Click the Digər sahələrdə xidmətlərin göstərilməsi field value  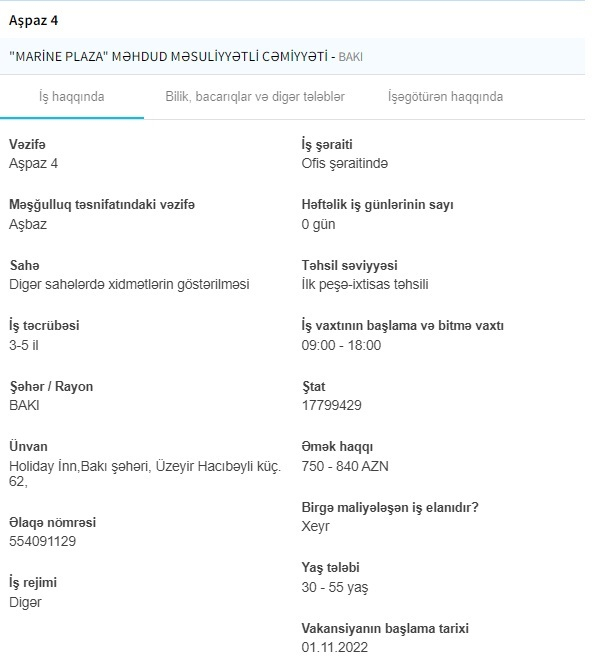pos(129,285)
